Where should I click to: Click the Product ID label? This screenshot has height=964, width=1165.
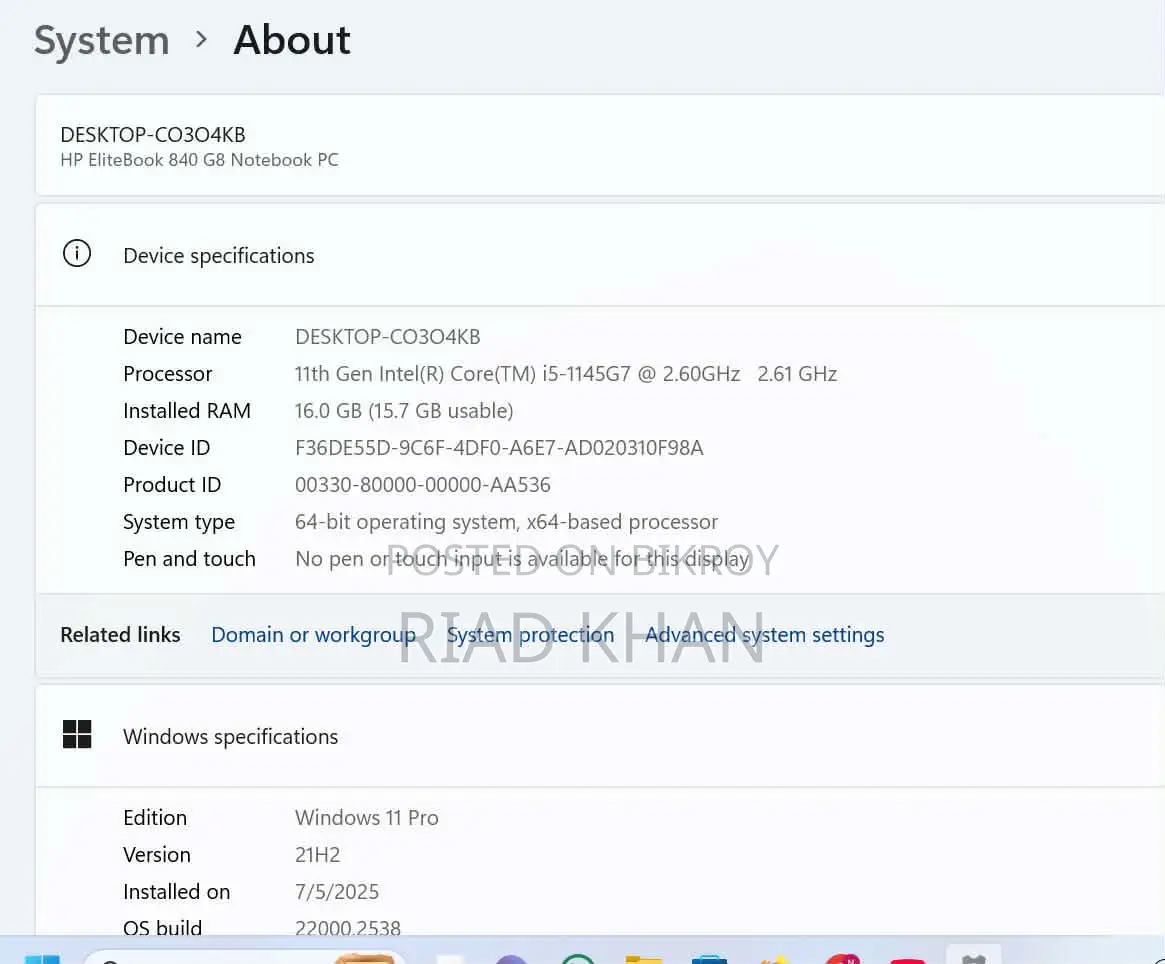pyautogui.click(x=172, y=485)
